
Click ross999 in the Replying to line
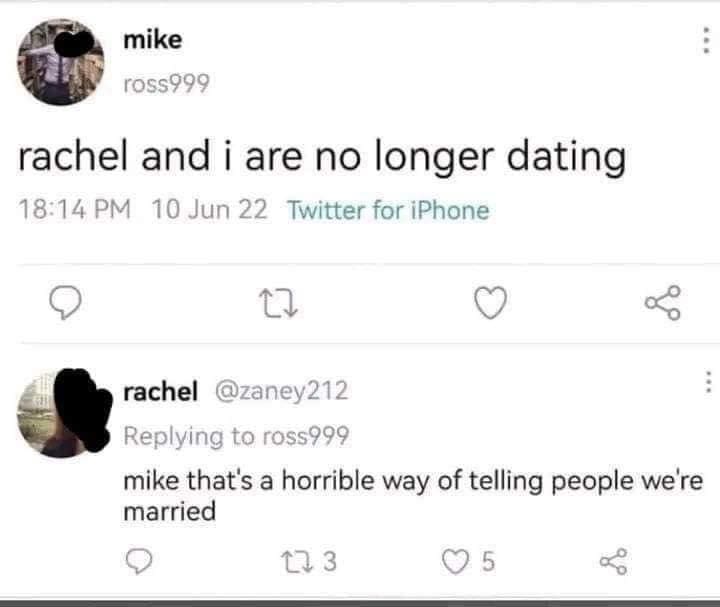coord(303,435)
